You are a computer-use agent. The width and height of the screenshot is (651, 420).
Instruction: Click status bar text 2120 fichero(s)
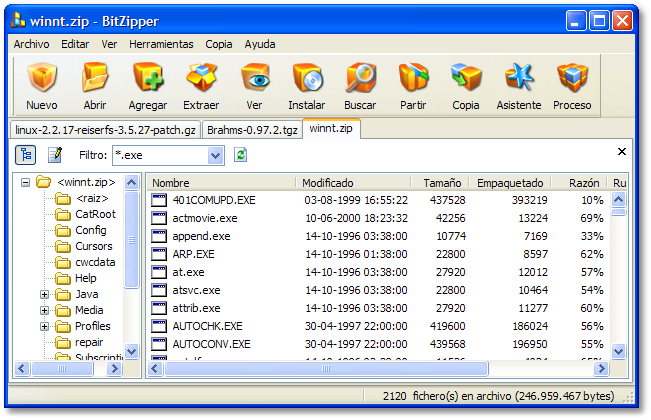click(x=420, y=396)
